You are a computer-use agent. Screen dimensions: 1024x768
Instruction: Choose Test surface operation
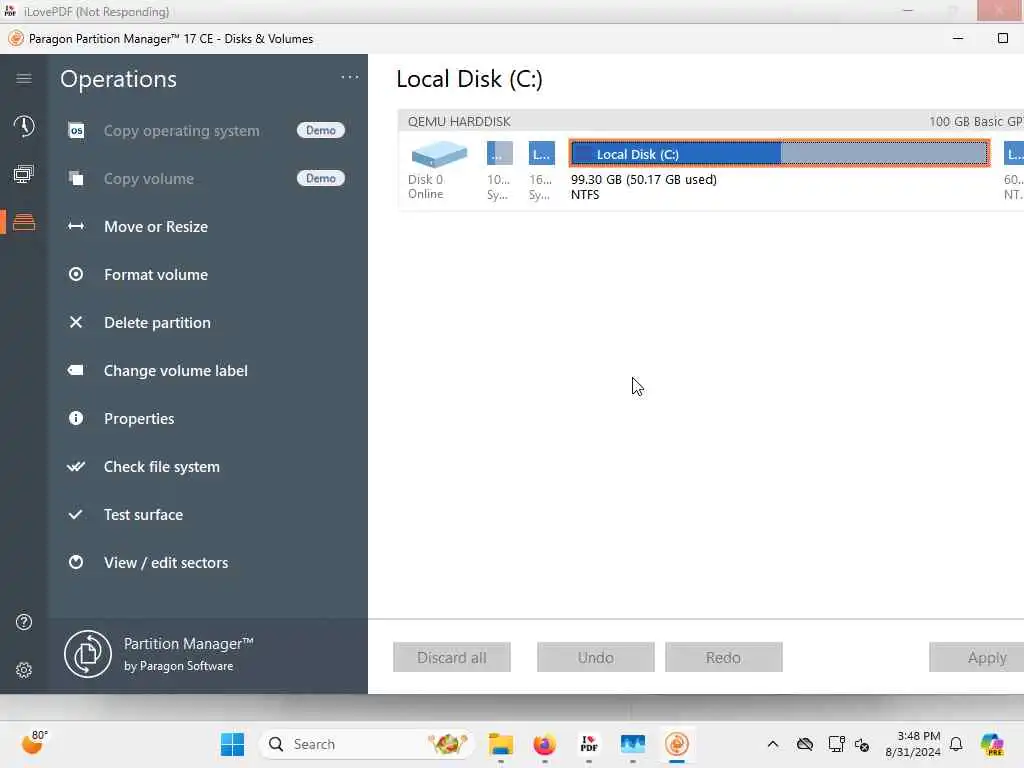click(x=143, y=515)
